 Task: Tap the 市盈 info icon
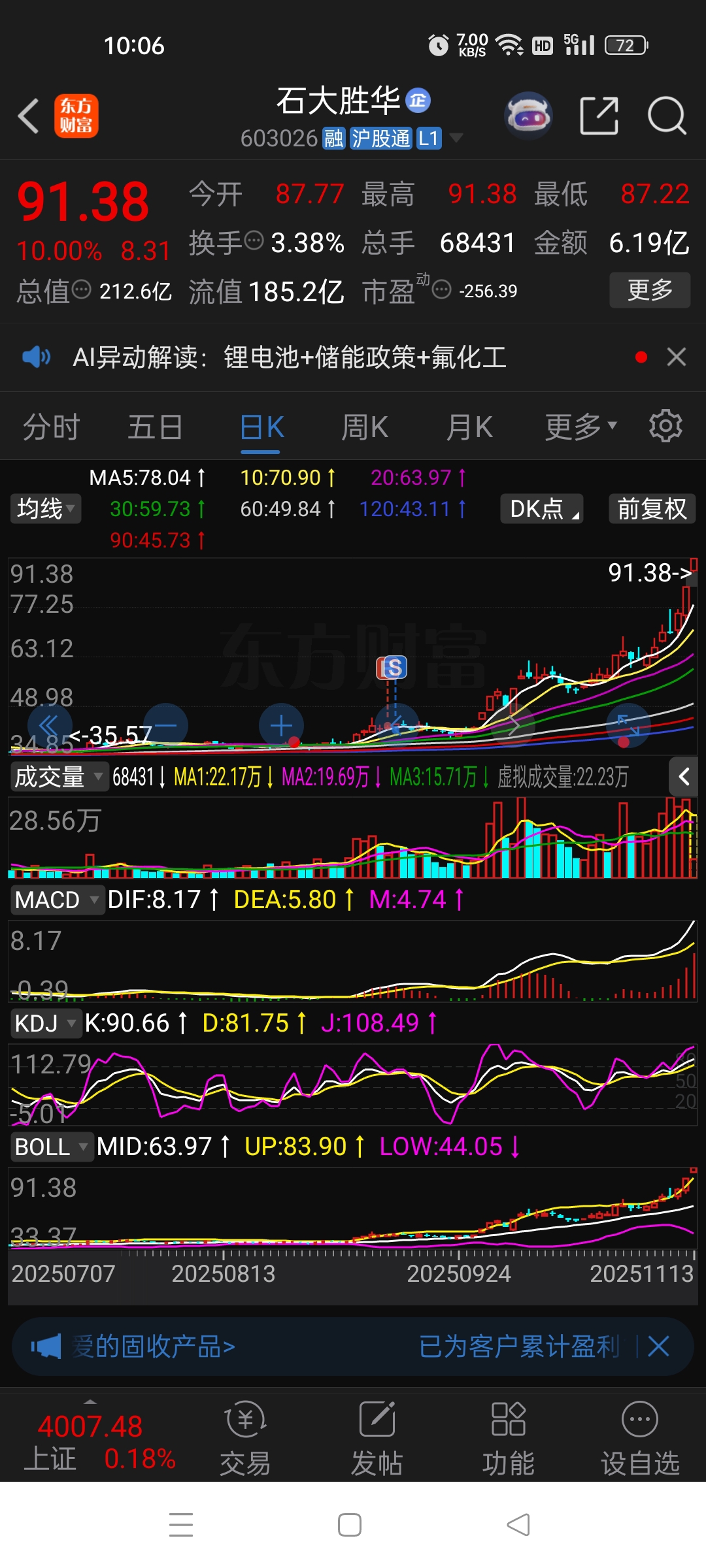[x=442, y=289]
